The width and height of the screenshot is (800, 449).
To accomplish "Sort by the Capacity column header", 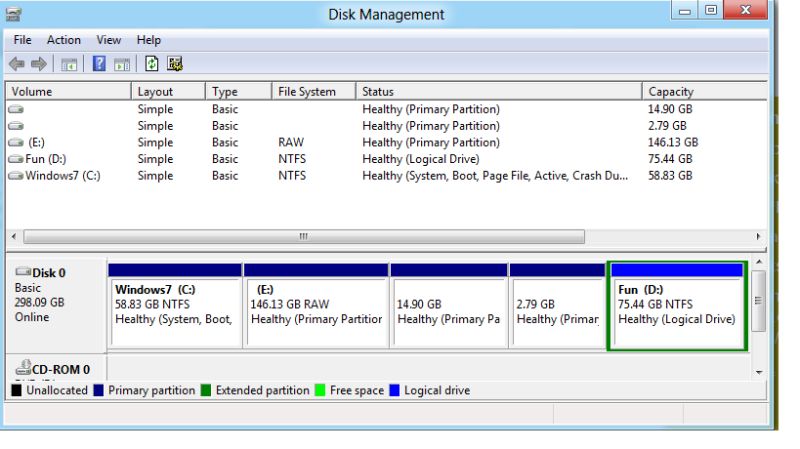I will (704, 91).
